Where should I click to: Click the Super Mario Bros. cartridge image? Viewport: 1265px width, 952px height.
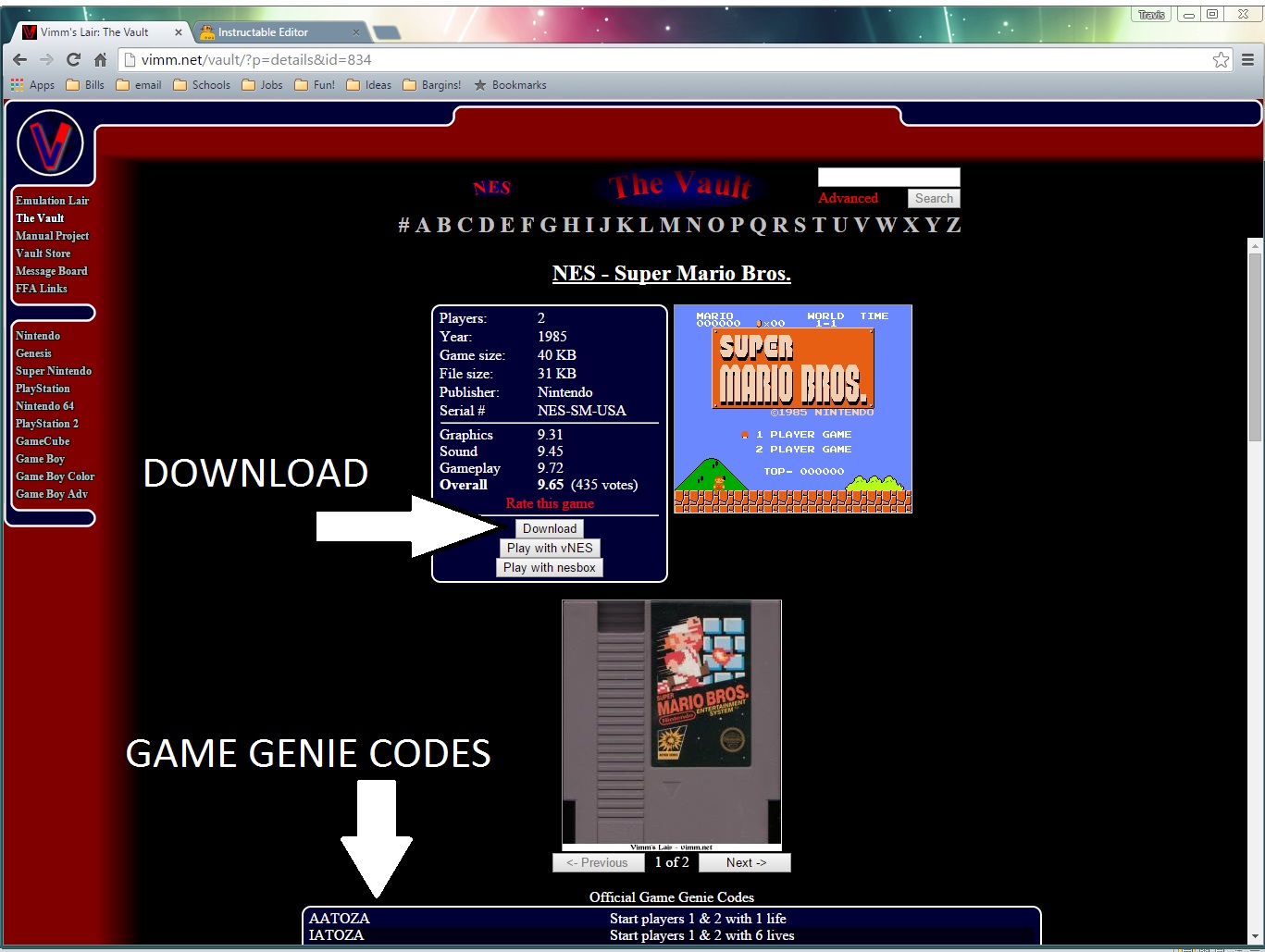672,724
